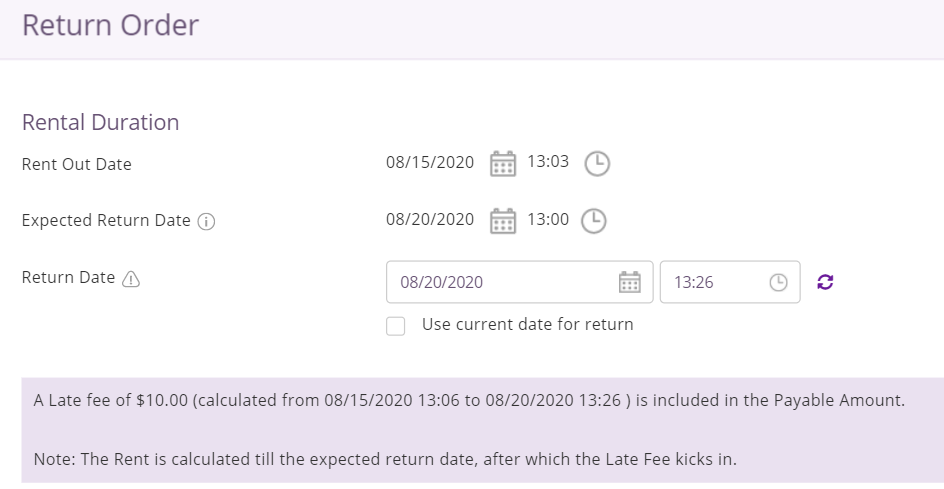
Task: Open the Expected Return Date calendar icon
Action: pos(503,221)
